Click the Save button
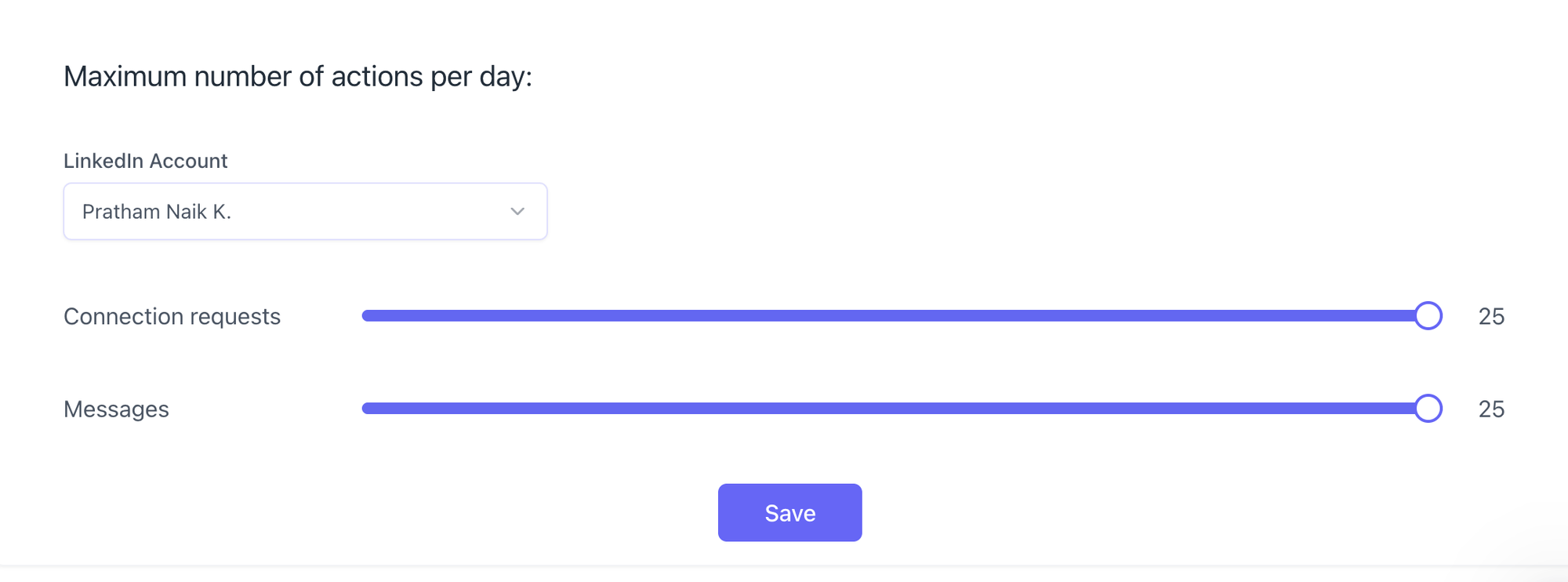 pyautogui.click(x=789, y=513)
